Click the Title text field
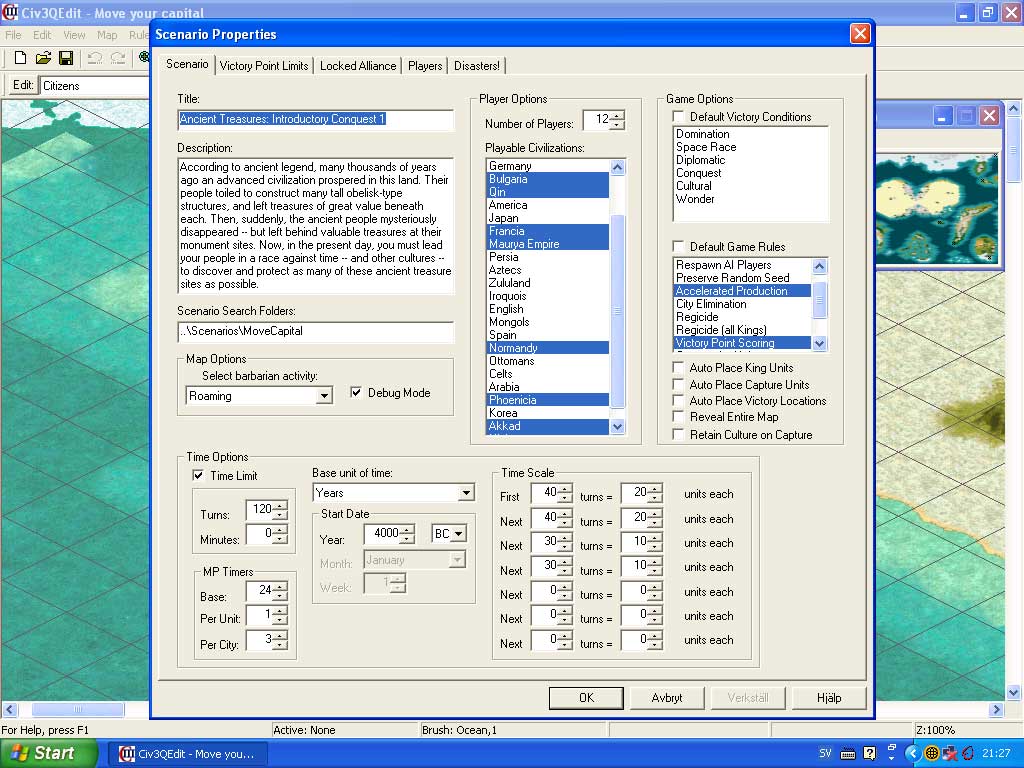This screenshot has height=768, width=1024. [315, 119]
